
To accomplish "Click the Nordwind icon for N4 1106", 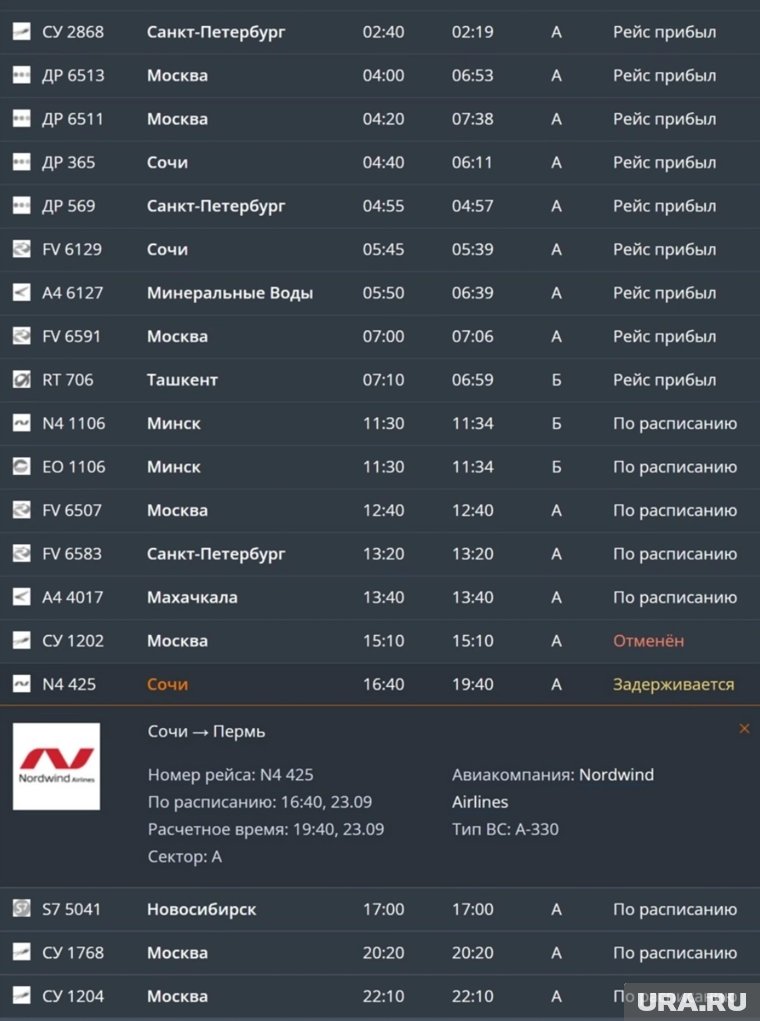I will (x=21, y=423).
